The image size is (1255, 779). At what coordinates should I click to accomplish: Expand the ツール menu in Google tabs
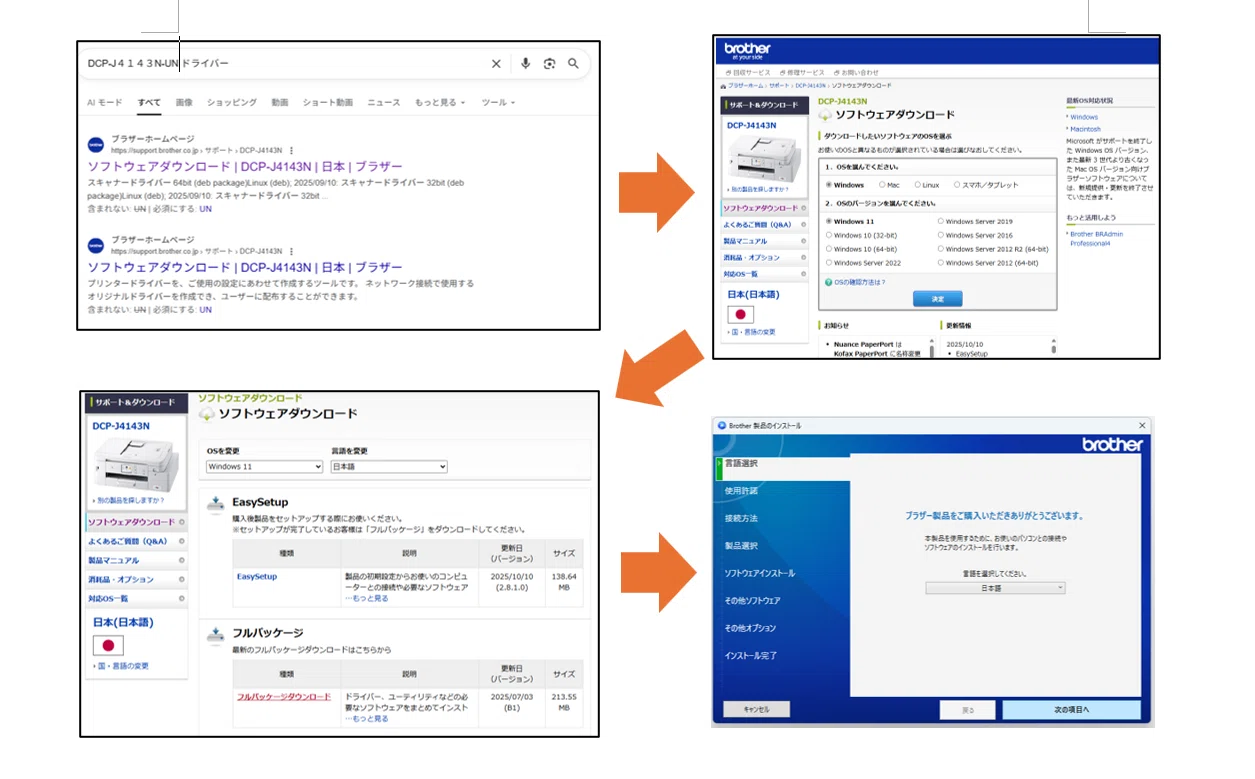coord(498,103)
